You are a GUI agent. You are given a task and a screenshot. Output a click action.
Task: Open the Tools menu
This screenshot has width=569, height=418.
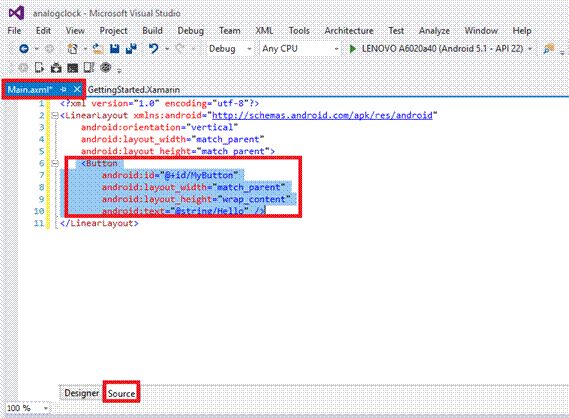pyautogui.click(x=299, y=30)
